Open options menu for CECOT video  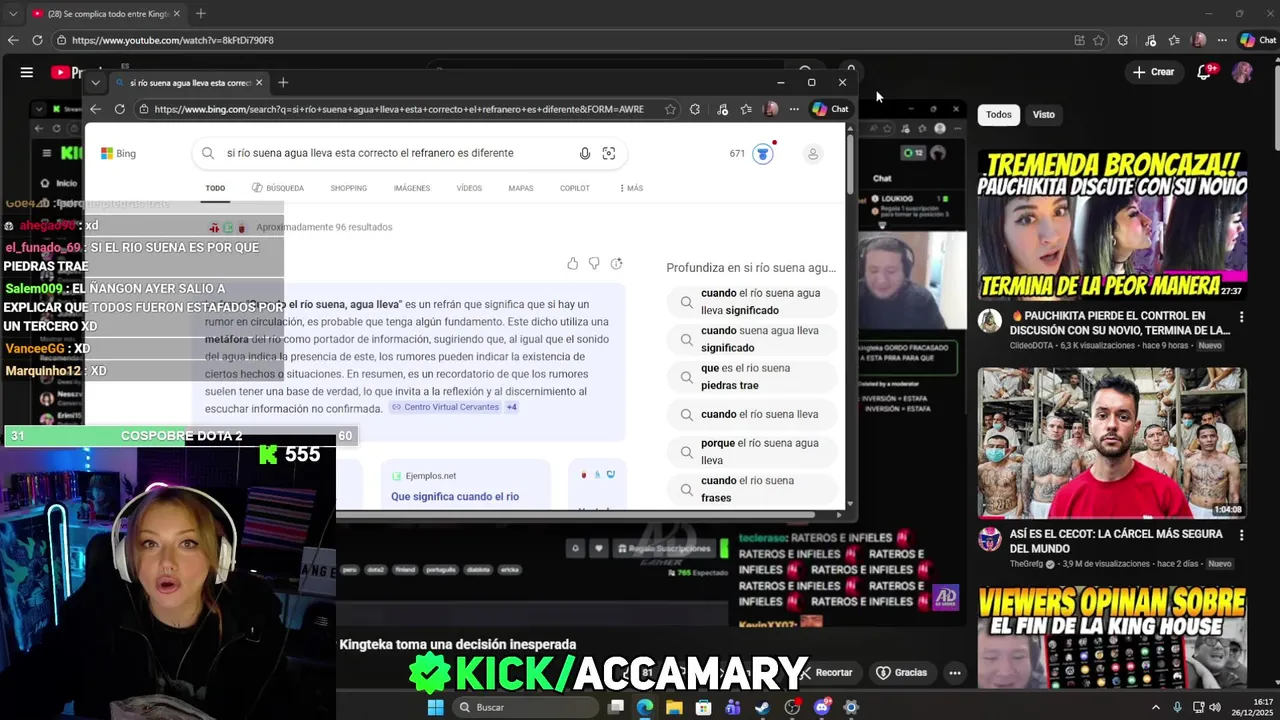(1241, 535)
